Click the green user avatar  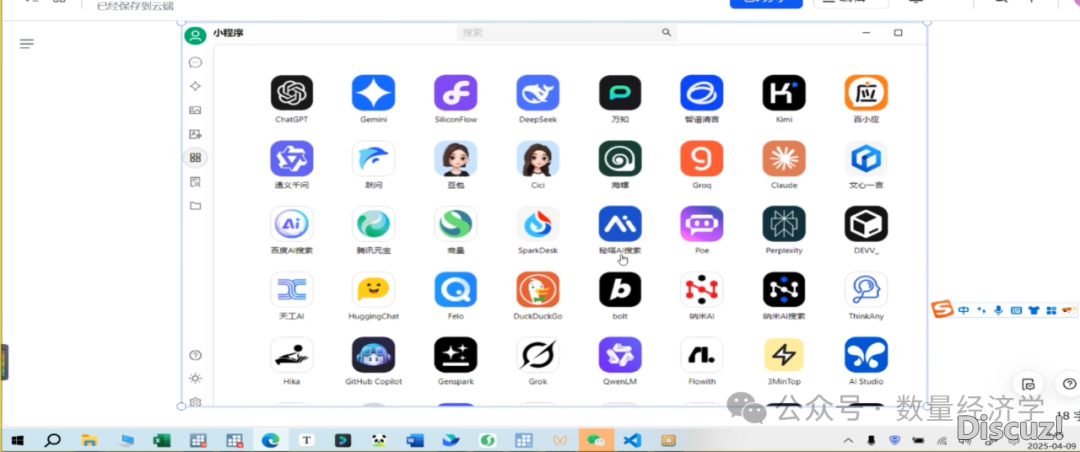tap(196, 36)
